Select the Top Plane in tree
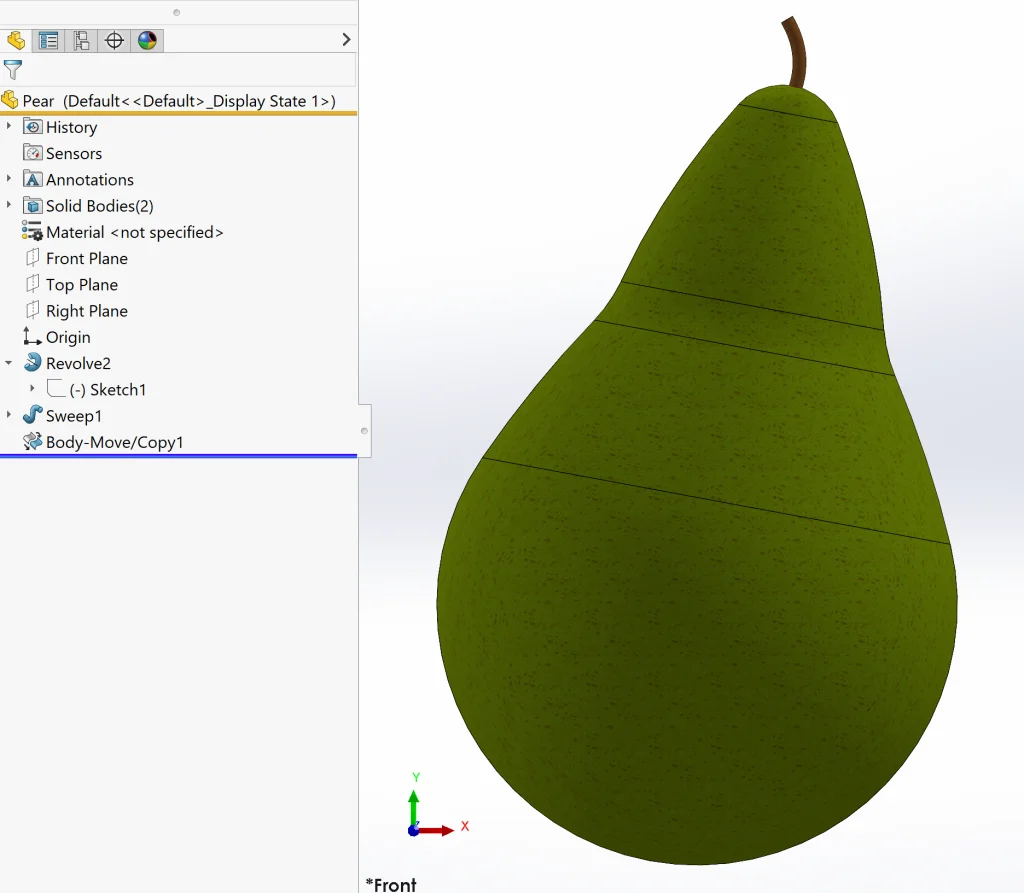Image resolution: width=1024 pixels, height=893 pixels. pyautogui.click(x=81, y=285)
